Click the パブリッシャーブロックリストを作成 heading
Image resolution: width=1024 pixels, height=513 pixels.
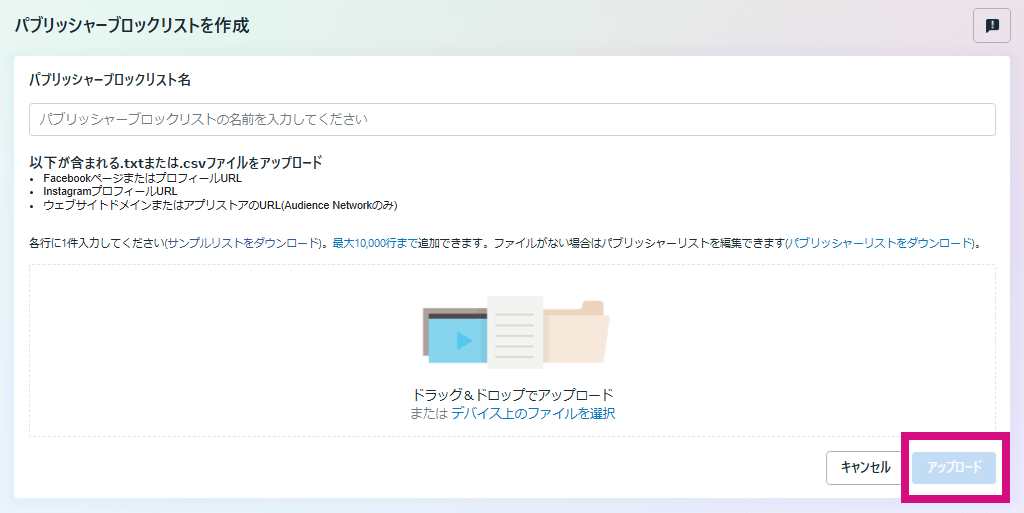pos(132,26)
